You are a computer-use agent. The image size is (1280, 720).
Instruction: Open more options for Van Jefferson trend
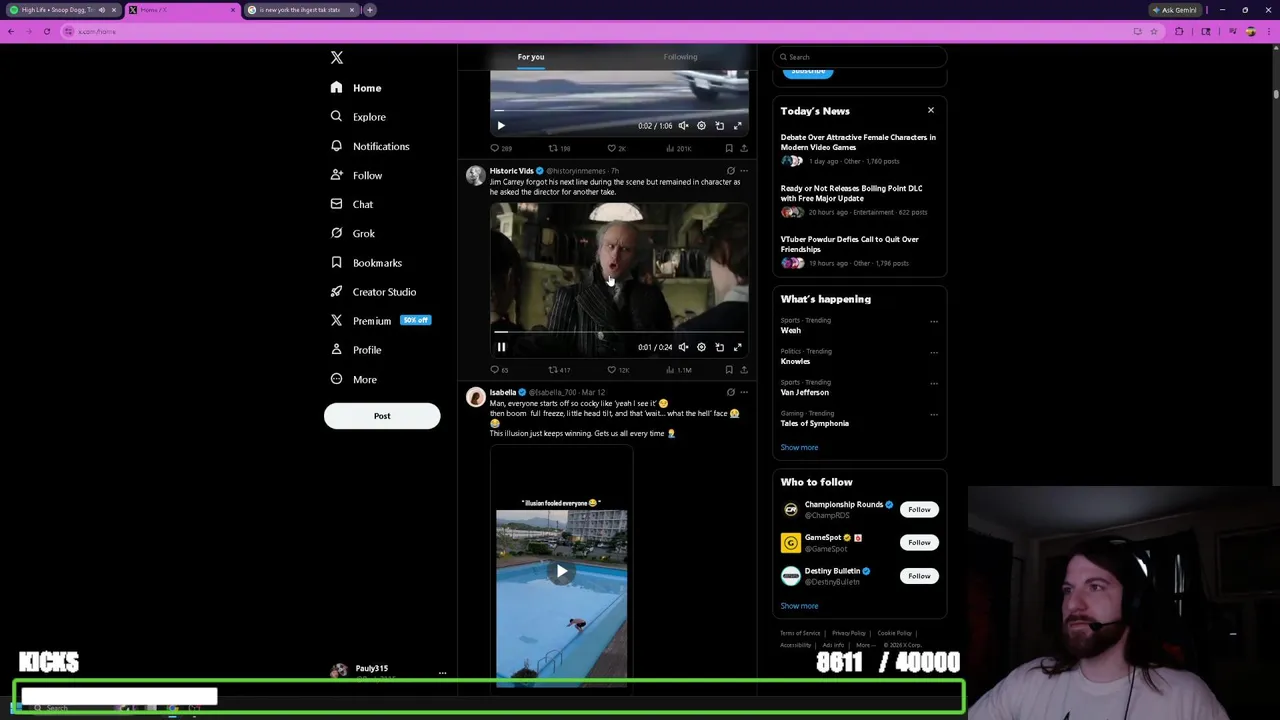tap(934, 383)
